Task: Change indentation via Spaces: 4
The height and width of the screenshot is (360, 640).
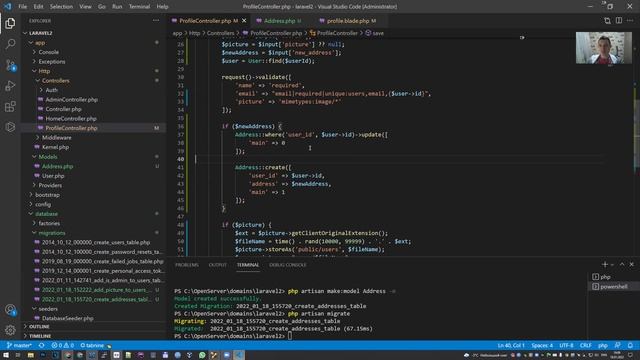Action: (x=542, y=345)
